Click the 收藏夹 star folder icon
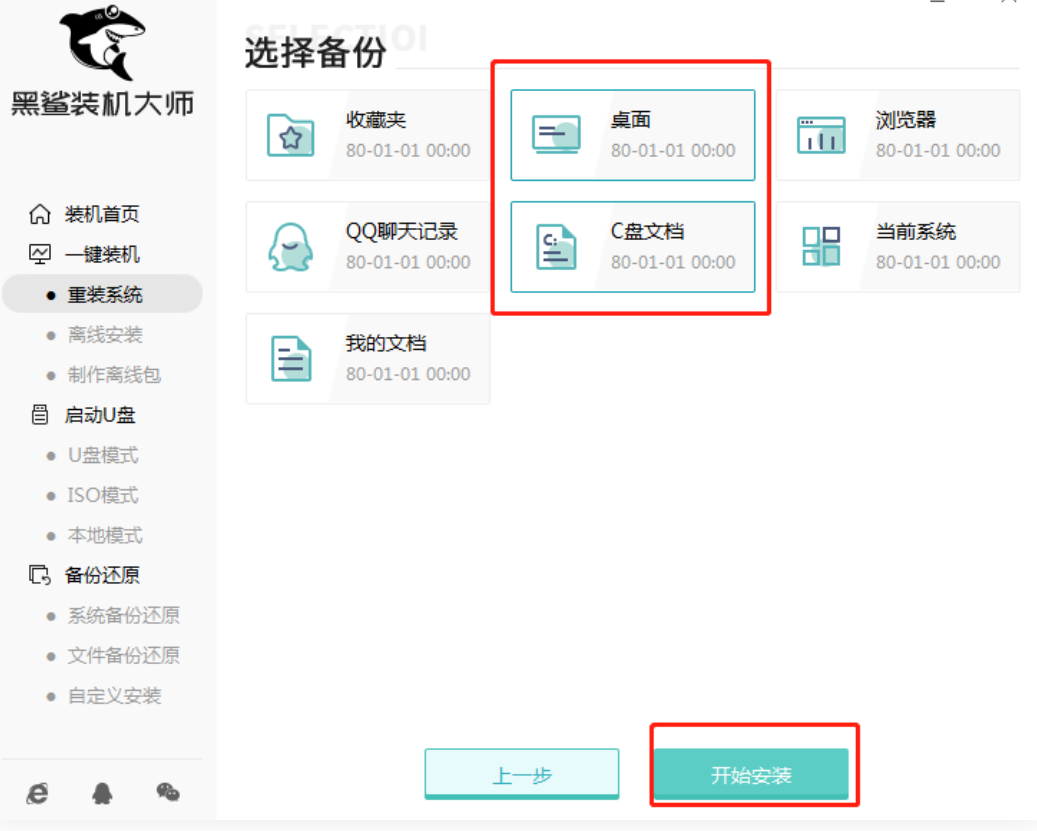 291,136
